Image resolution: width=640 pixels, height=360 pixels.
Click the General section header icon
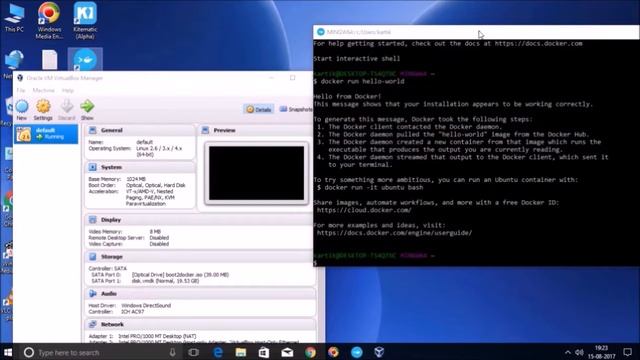(93, 130)
